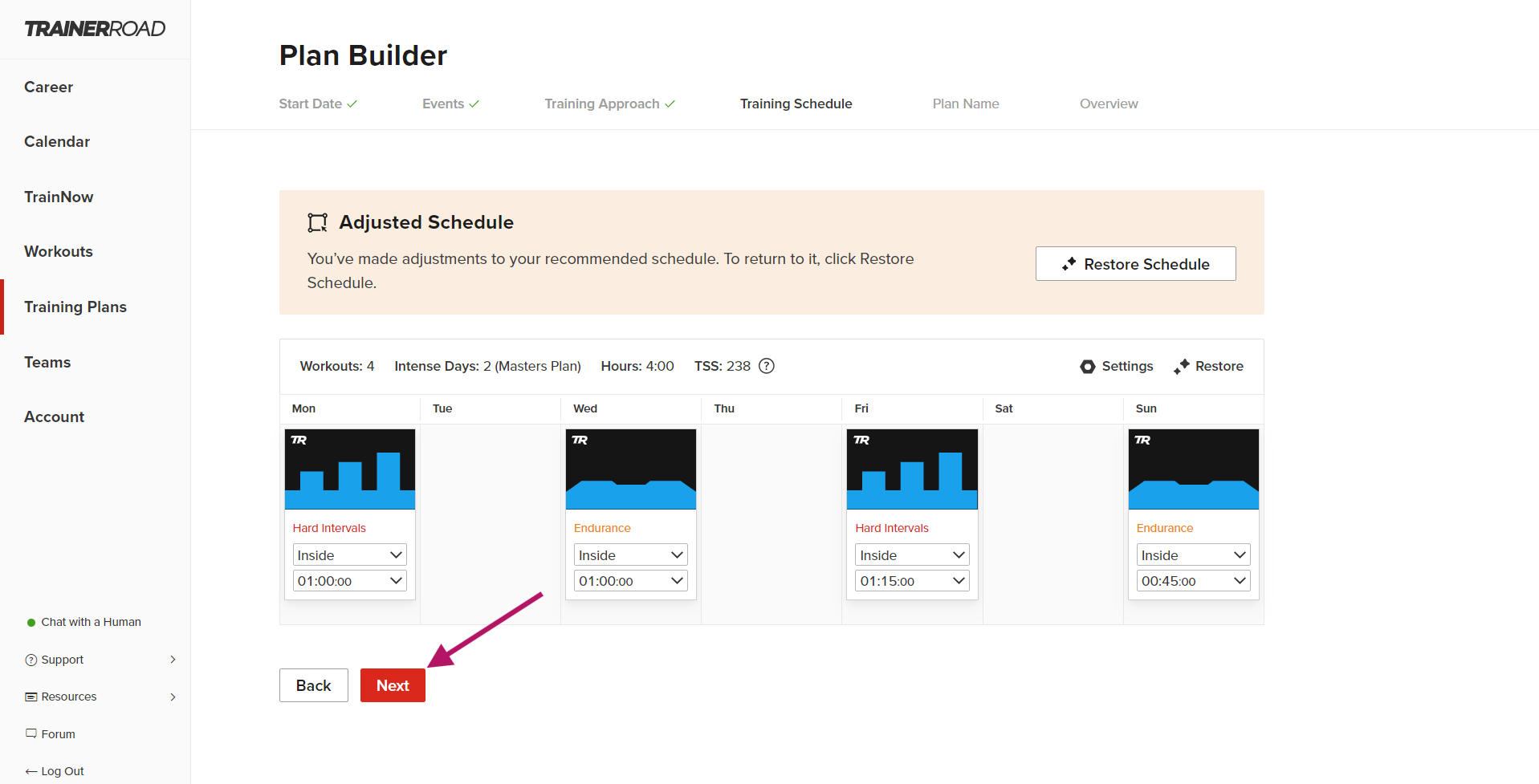Go to Calendar in sidebar
Image resolution: width=1539 pixels, height=784 pixels.
pos(57,142)
